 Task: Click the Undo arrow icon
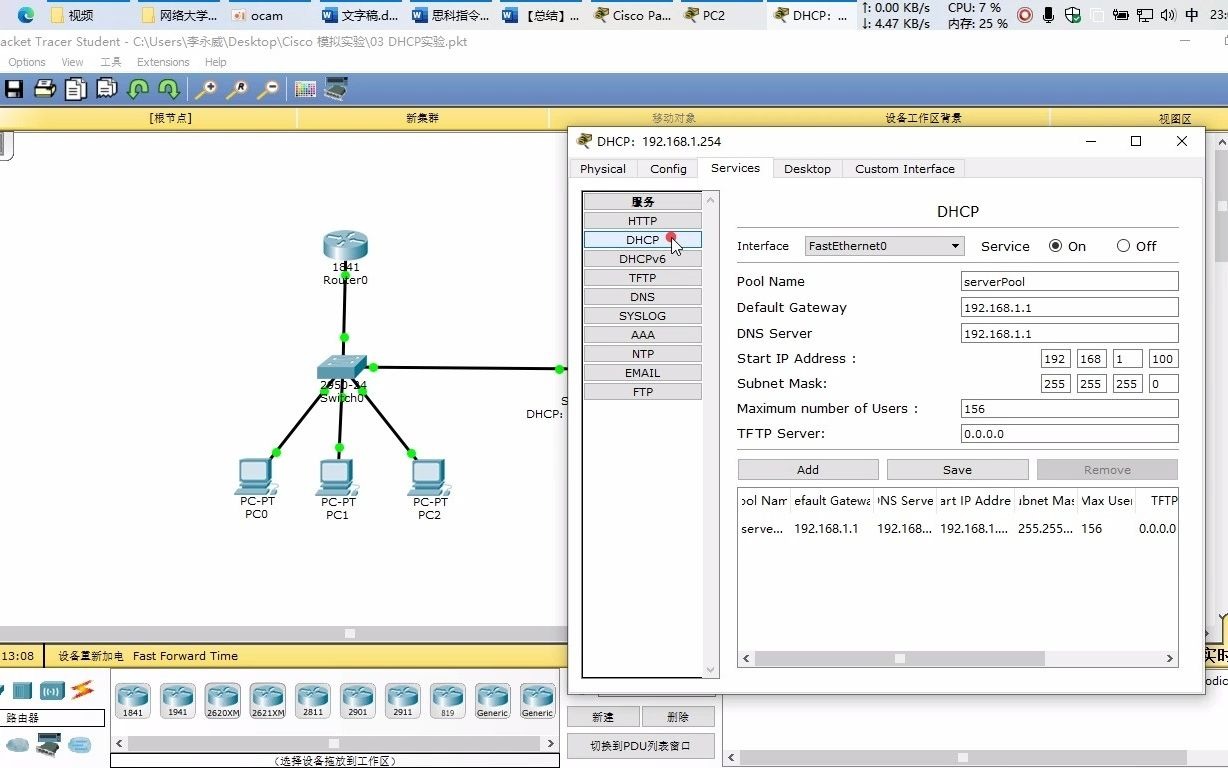138,88
